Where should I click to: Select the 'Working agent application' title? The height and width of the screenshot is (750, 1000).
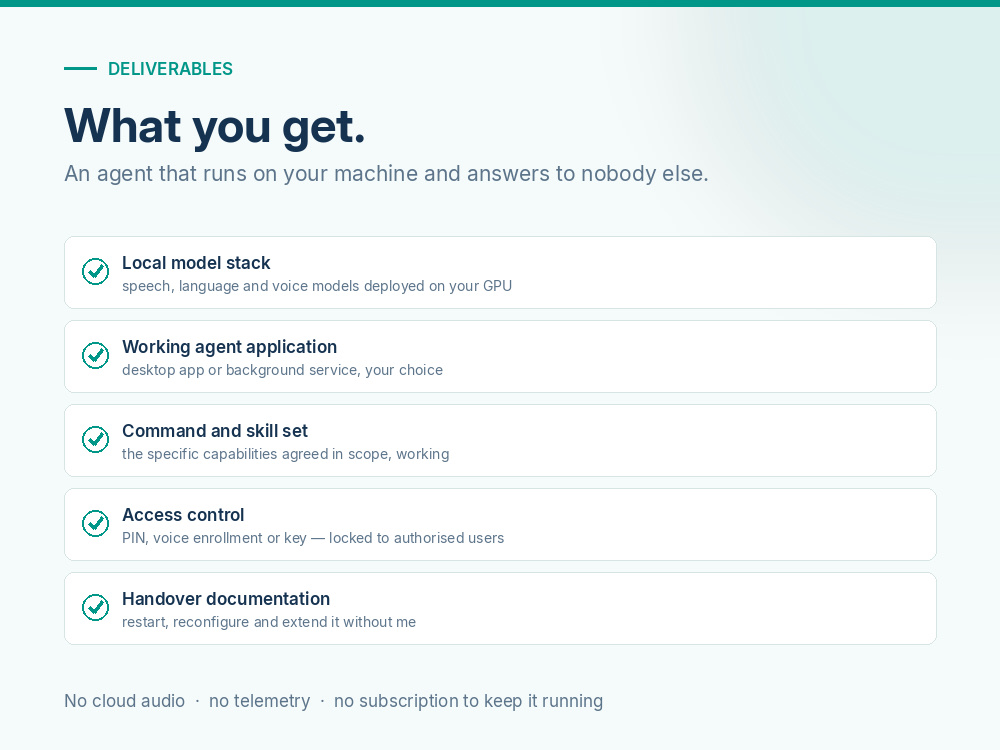(x=230, y=347)
